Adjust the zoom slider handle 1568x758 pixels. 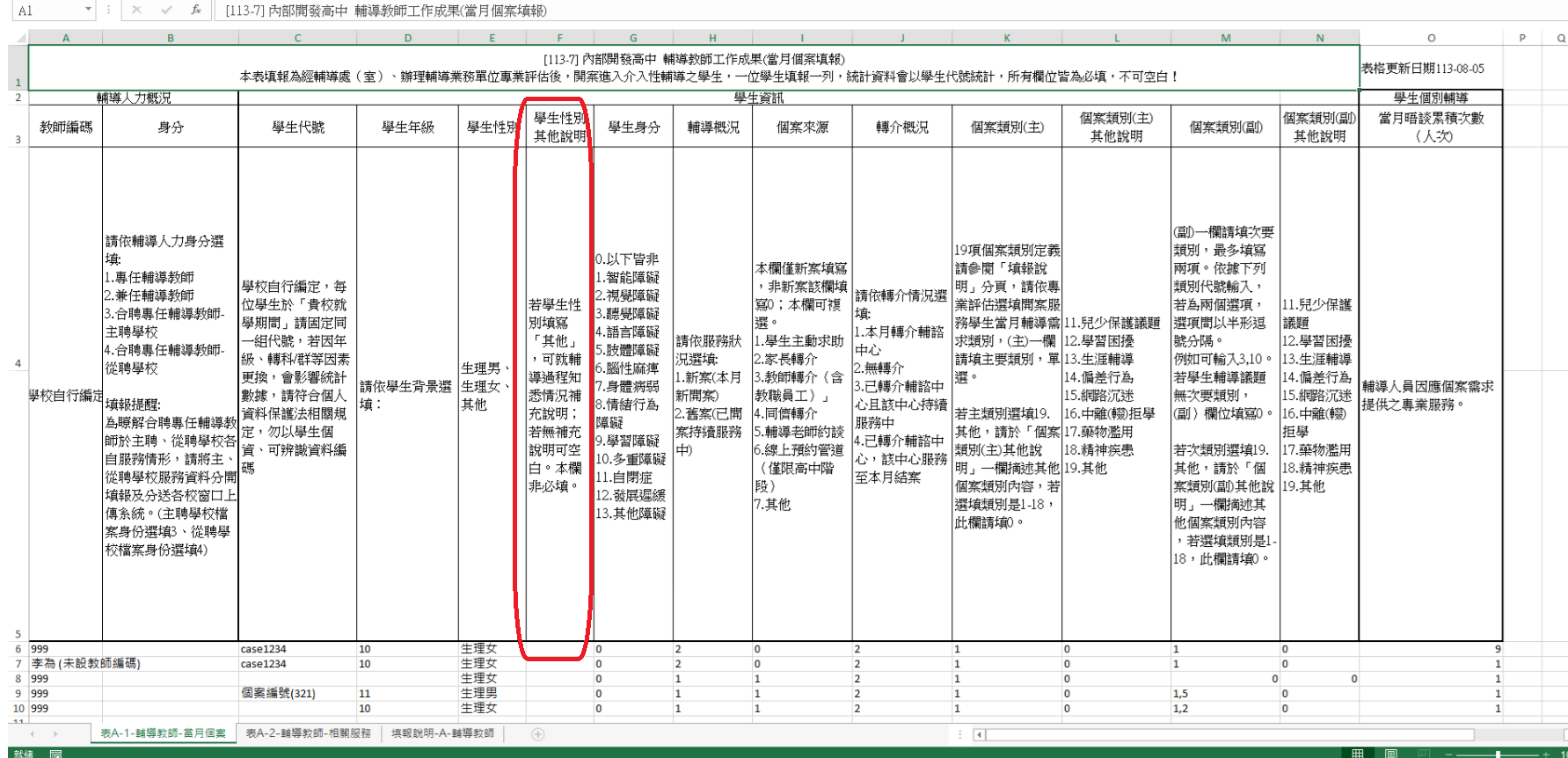coord(1498,754)
